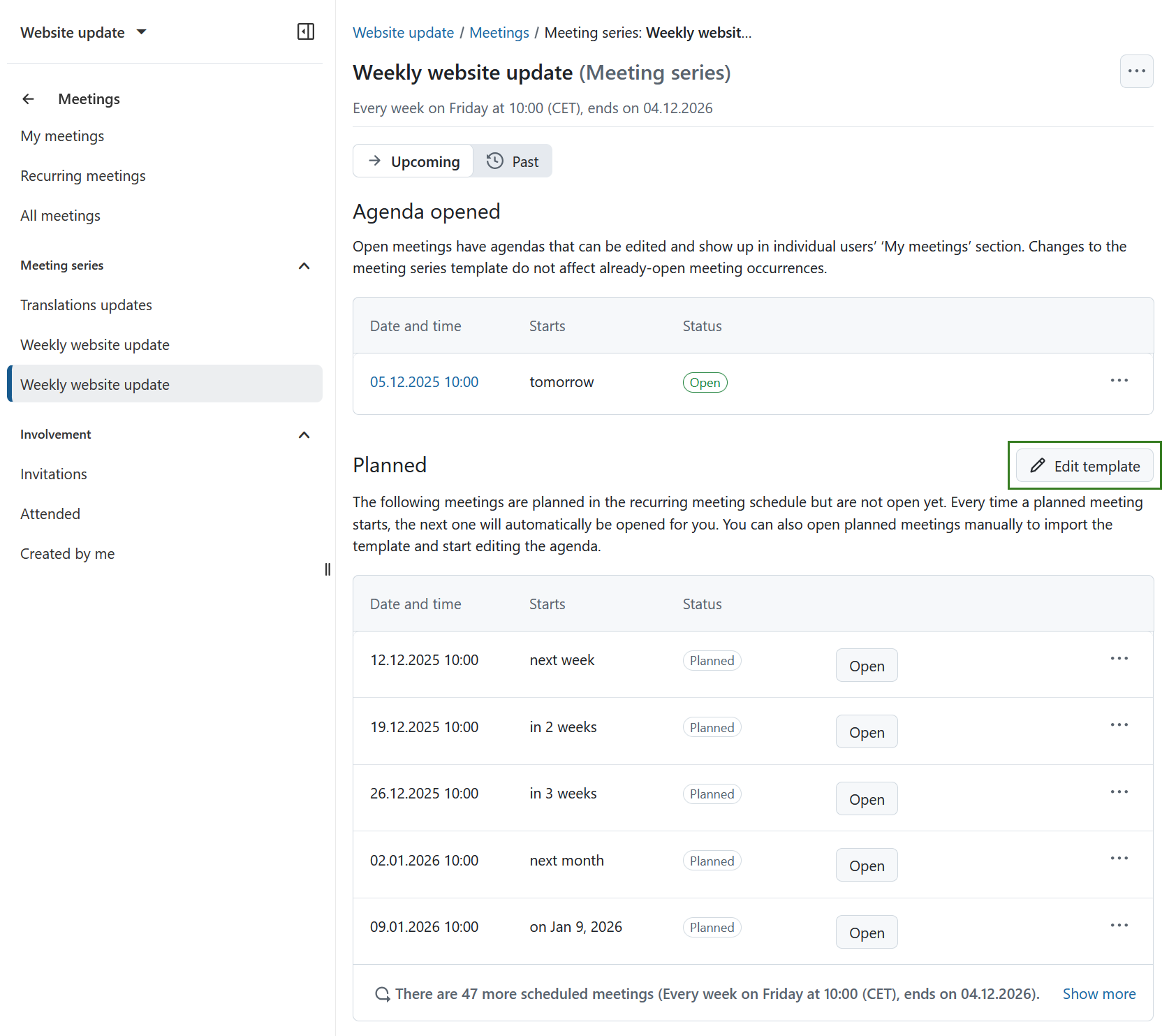Select Translations updates in the sidebar
This screenshot has height=1036, width=1169.
[x=86, y=305]
